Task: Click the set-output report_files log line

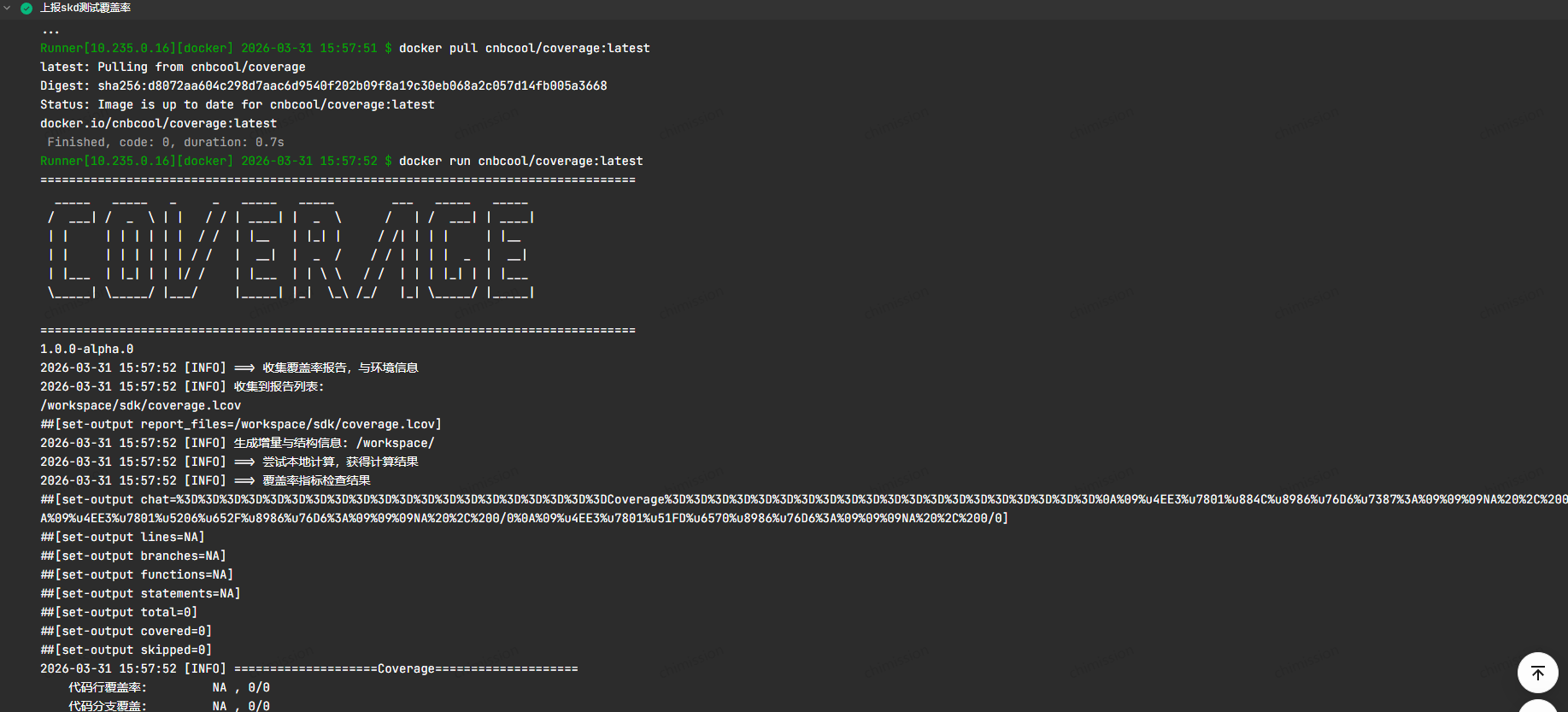Action: click(240, 425)
